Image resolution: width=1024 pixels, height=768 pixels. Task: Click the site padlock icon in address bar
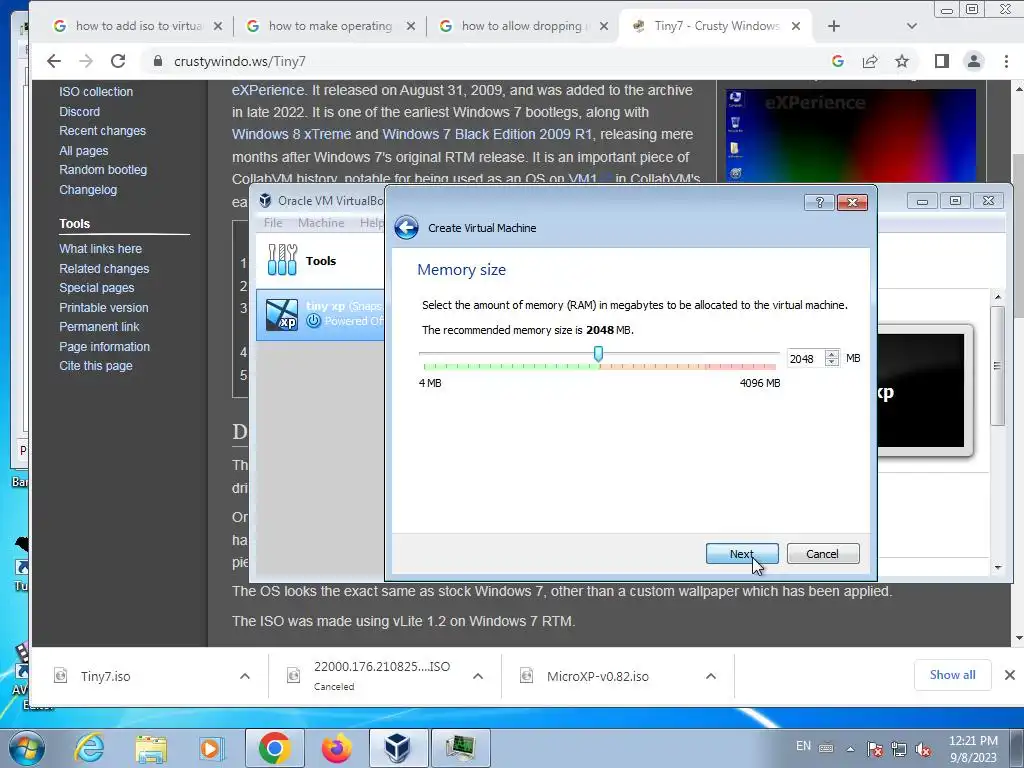tap(157, 61)
